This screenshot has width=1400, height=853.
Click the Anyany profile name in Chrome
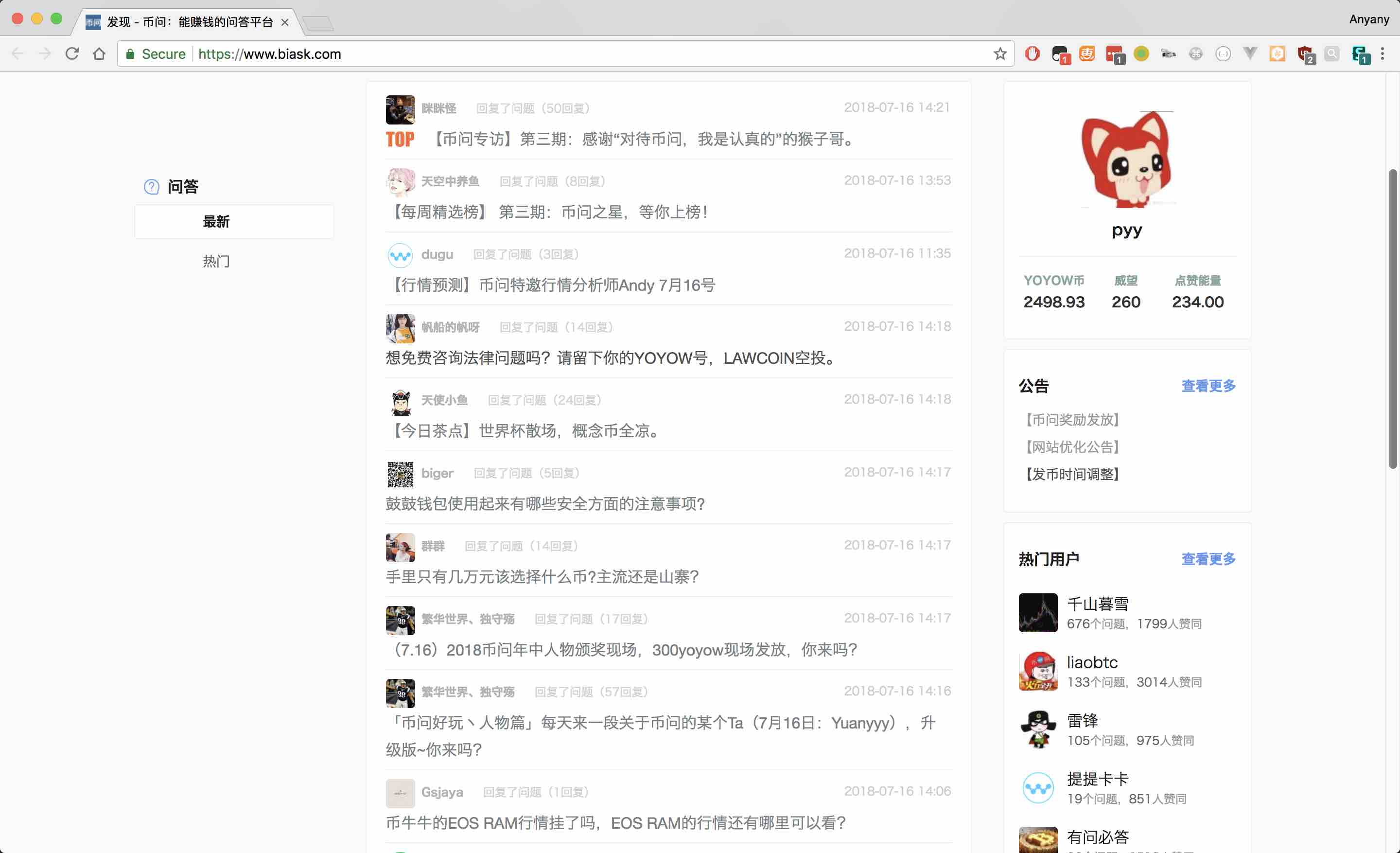pyautogui.click(x=1369, y=19)
